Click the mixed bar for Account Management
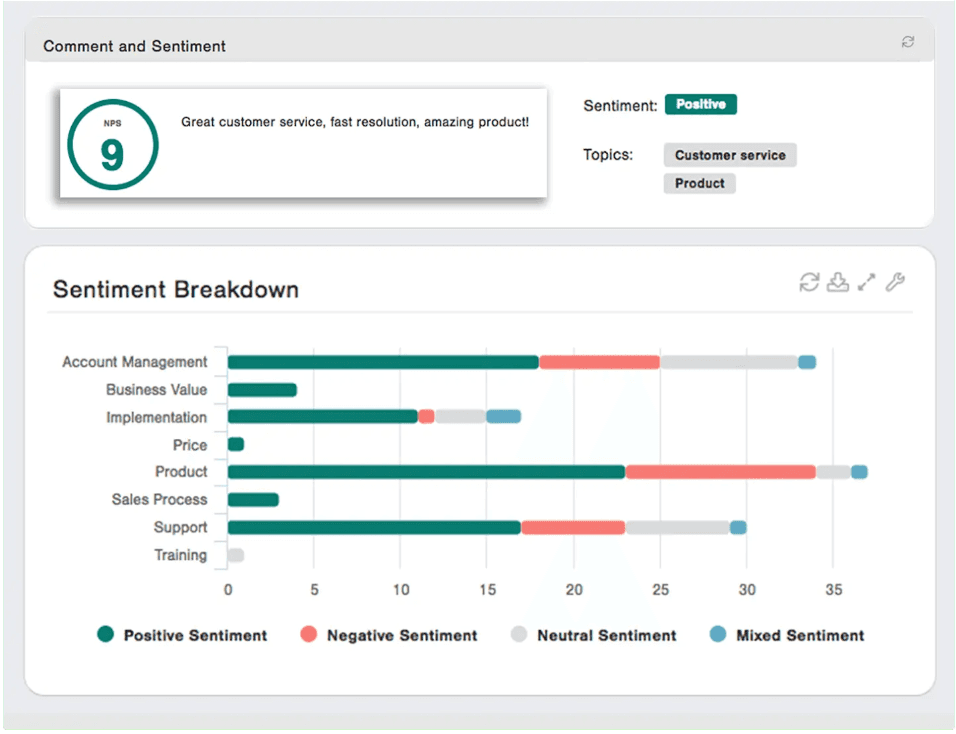956x734 pixels. click(807, 362)
